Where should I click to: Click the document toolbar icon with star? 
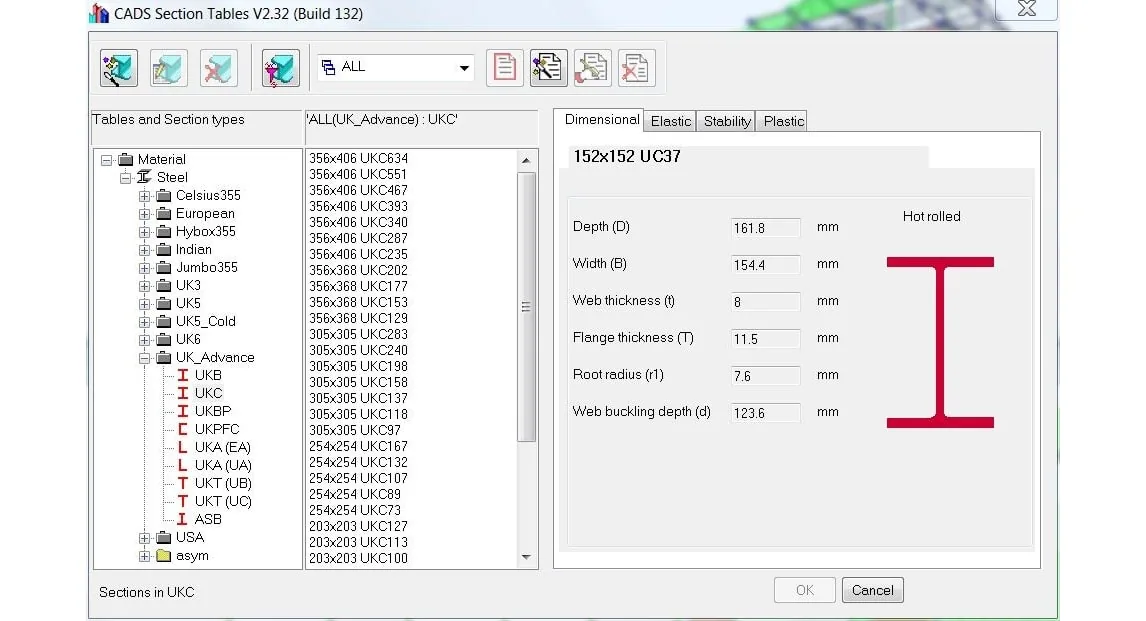549,68
